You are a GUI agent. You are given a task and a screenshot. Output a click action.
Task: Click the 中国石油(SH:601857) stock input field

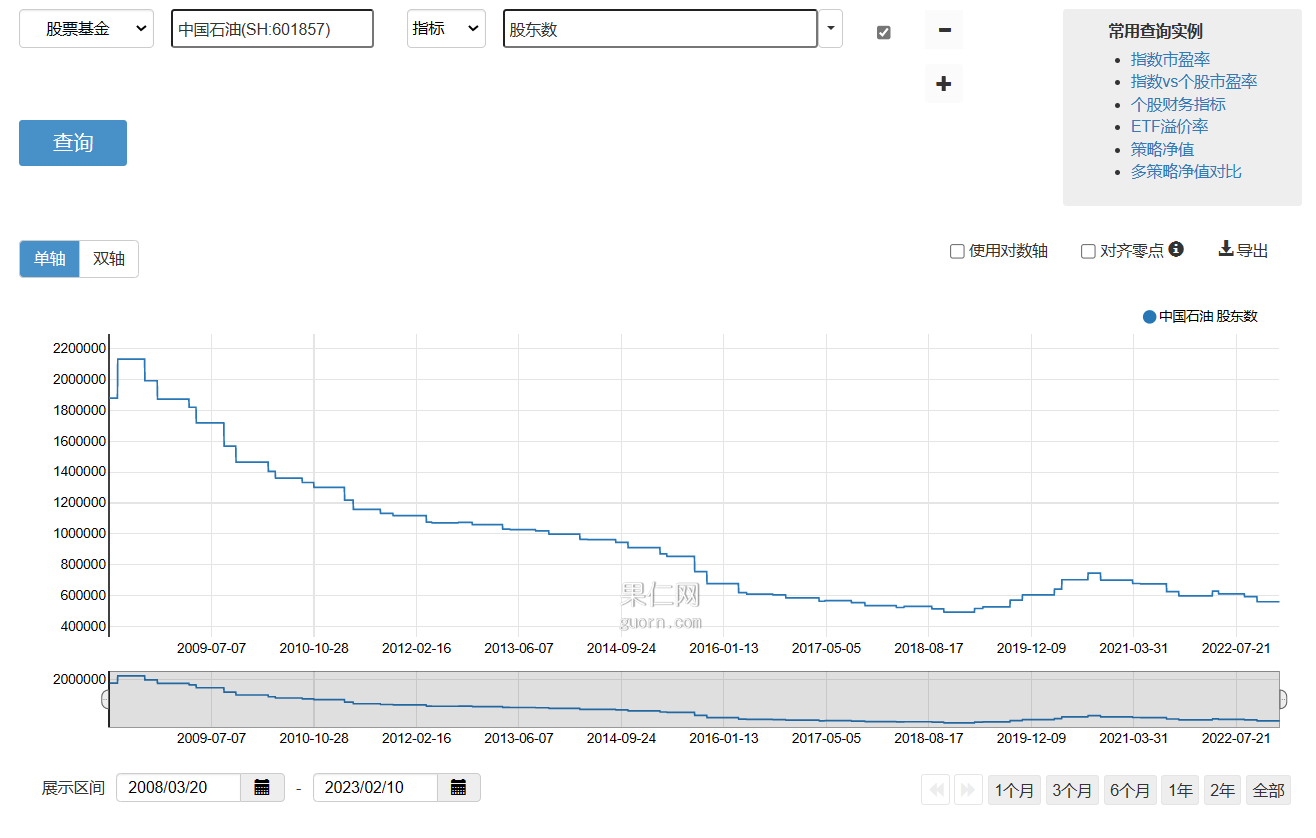point(272,29)
